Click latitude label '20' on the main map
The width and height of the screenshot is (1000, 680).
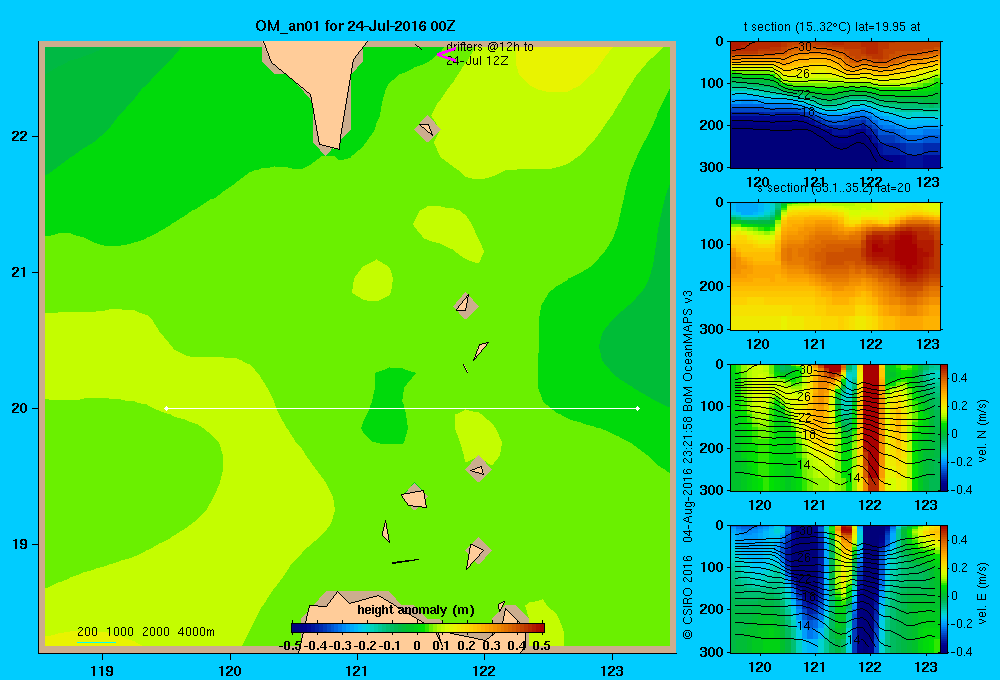coord(20,408)
